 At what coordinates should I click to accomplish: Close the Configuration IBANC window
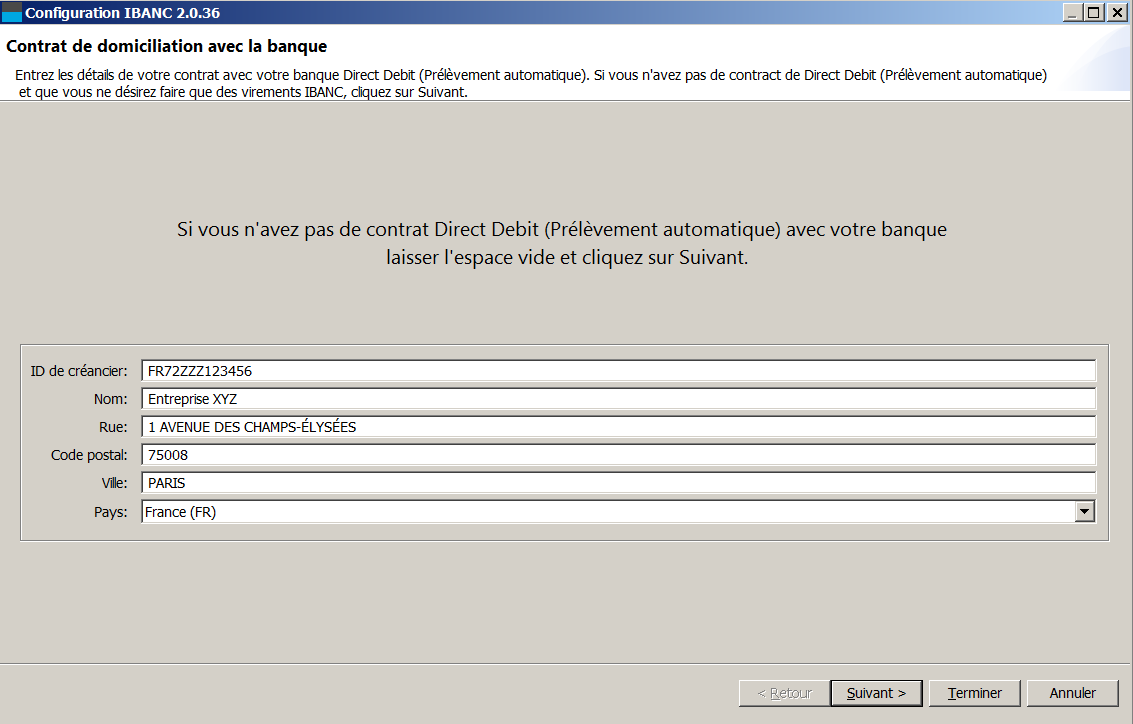tap(1116, 13)
